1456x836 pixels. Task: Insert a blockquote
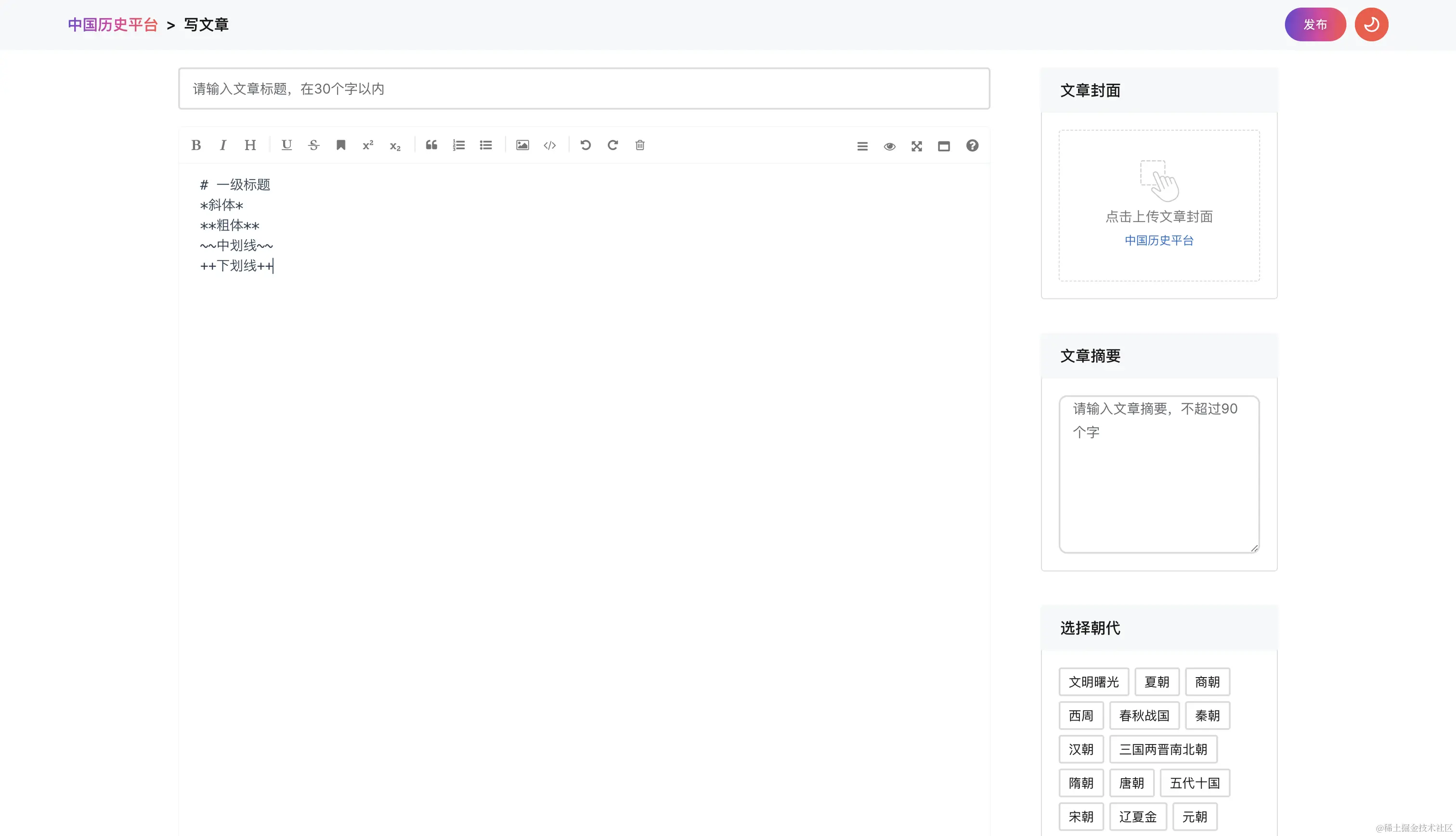431,145
